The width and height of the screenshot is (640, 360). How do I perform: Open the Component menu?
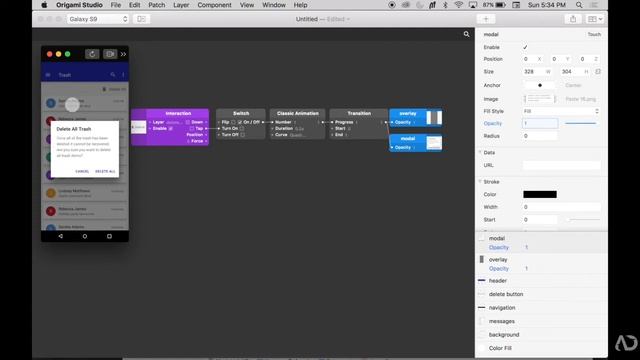214,5
